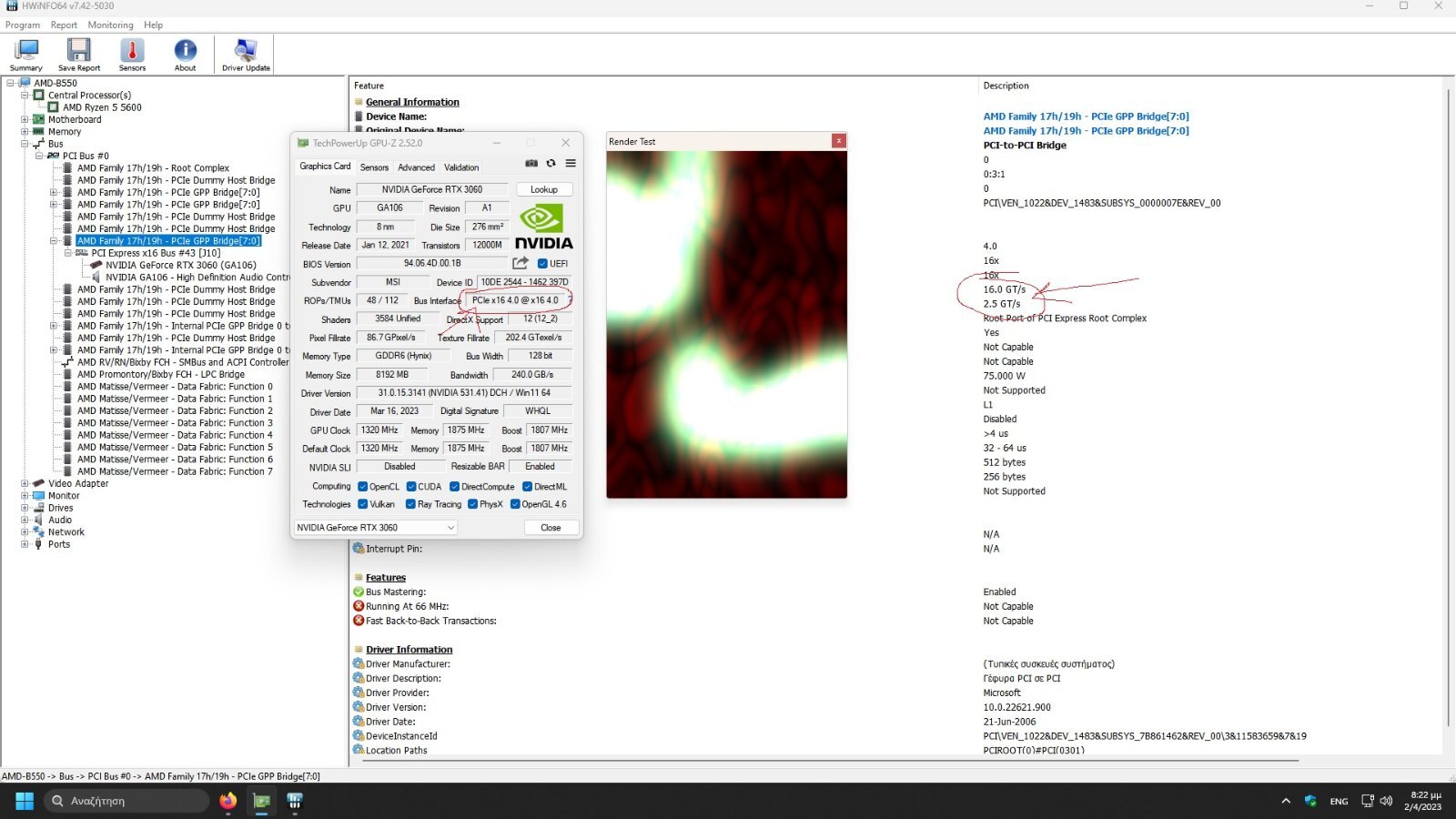The width and height of the screenshot is (1456, 819).
Task: Click GPU-Z refresh icon
Action: [x=551, y=164]
